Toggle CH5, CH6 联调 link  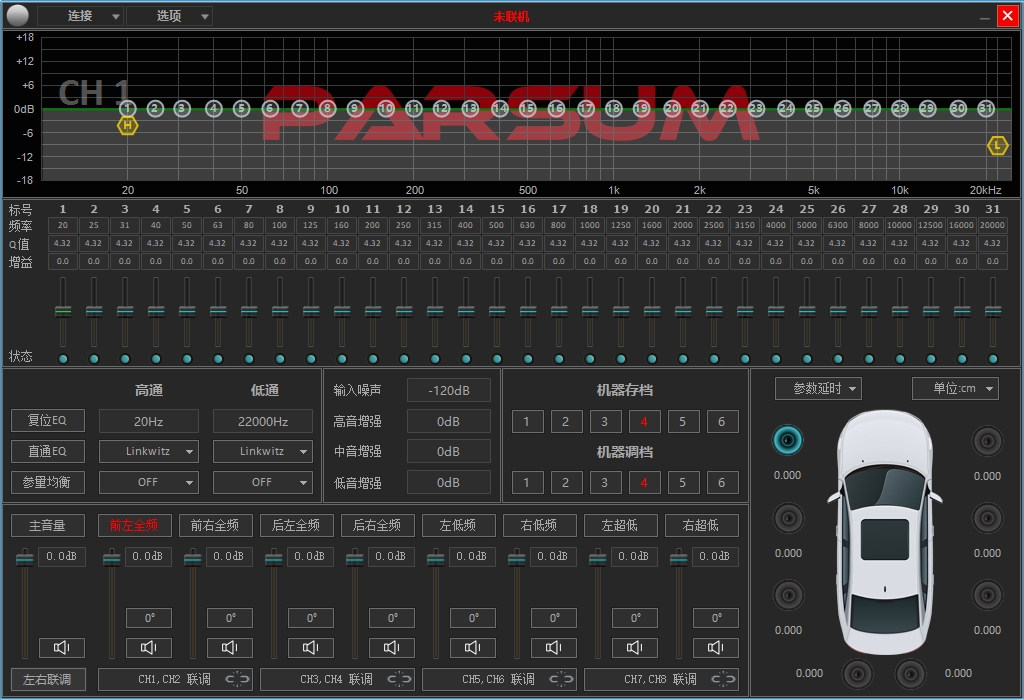[x=499, y=679]
